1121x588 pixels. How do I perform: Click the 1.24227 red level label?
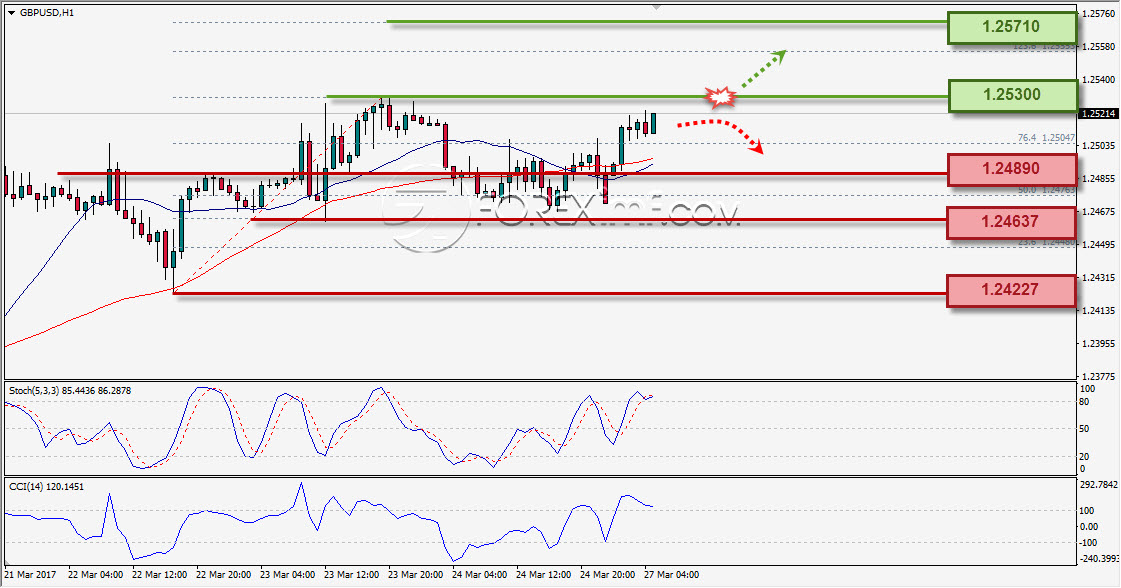pyautogui.click(x=1011, y=290)
